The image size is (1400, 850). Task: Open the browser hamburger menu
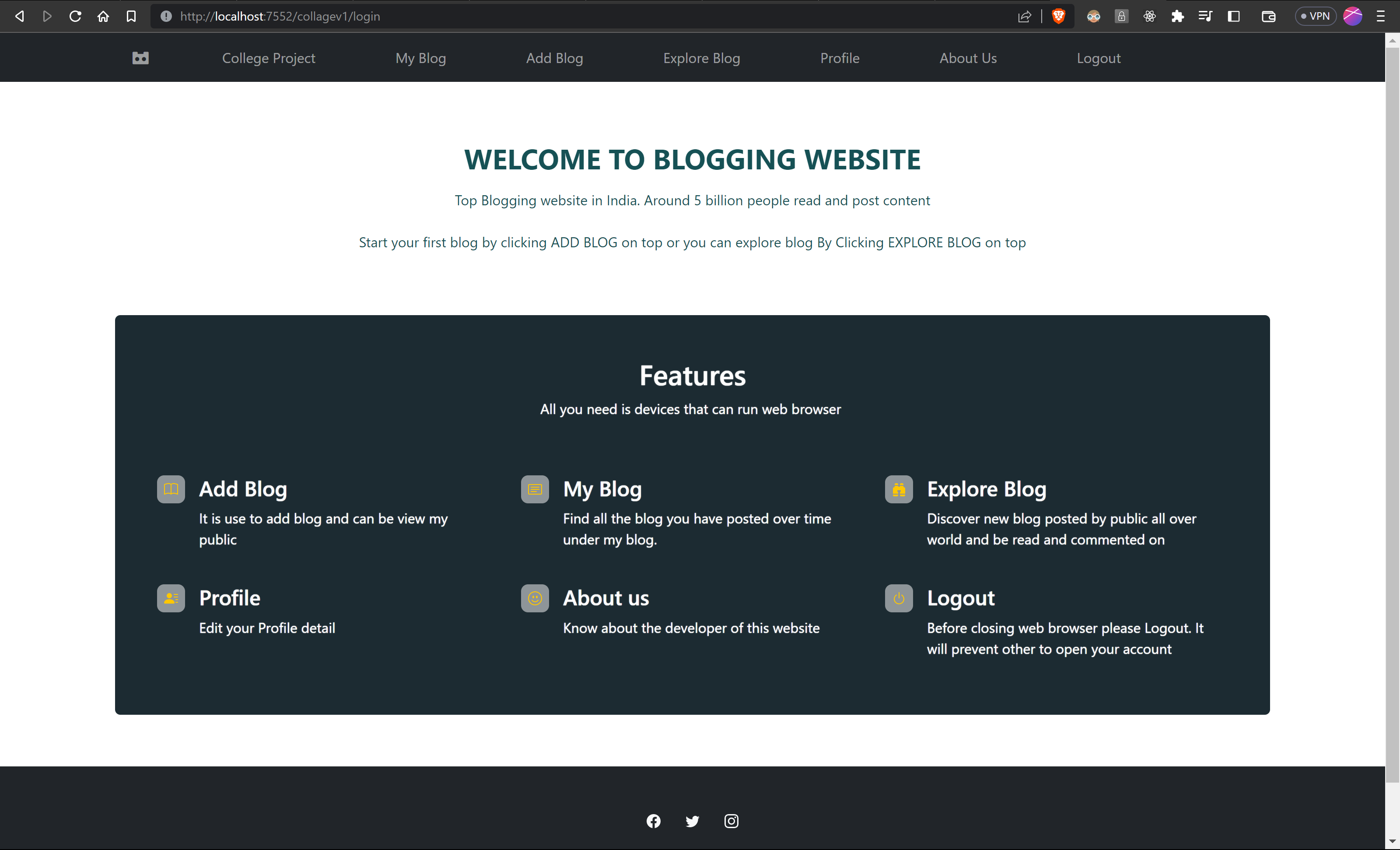click(x=1381, y=16)
